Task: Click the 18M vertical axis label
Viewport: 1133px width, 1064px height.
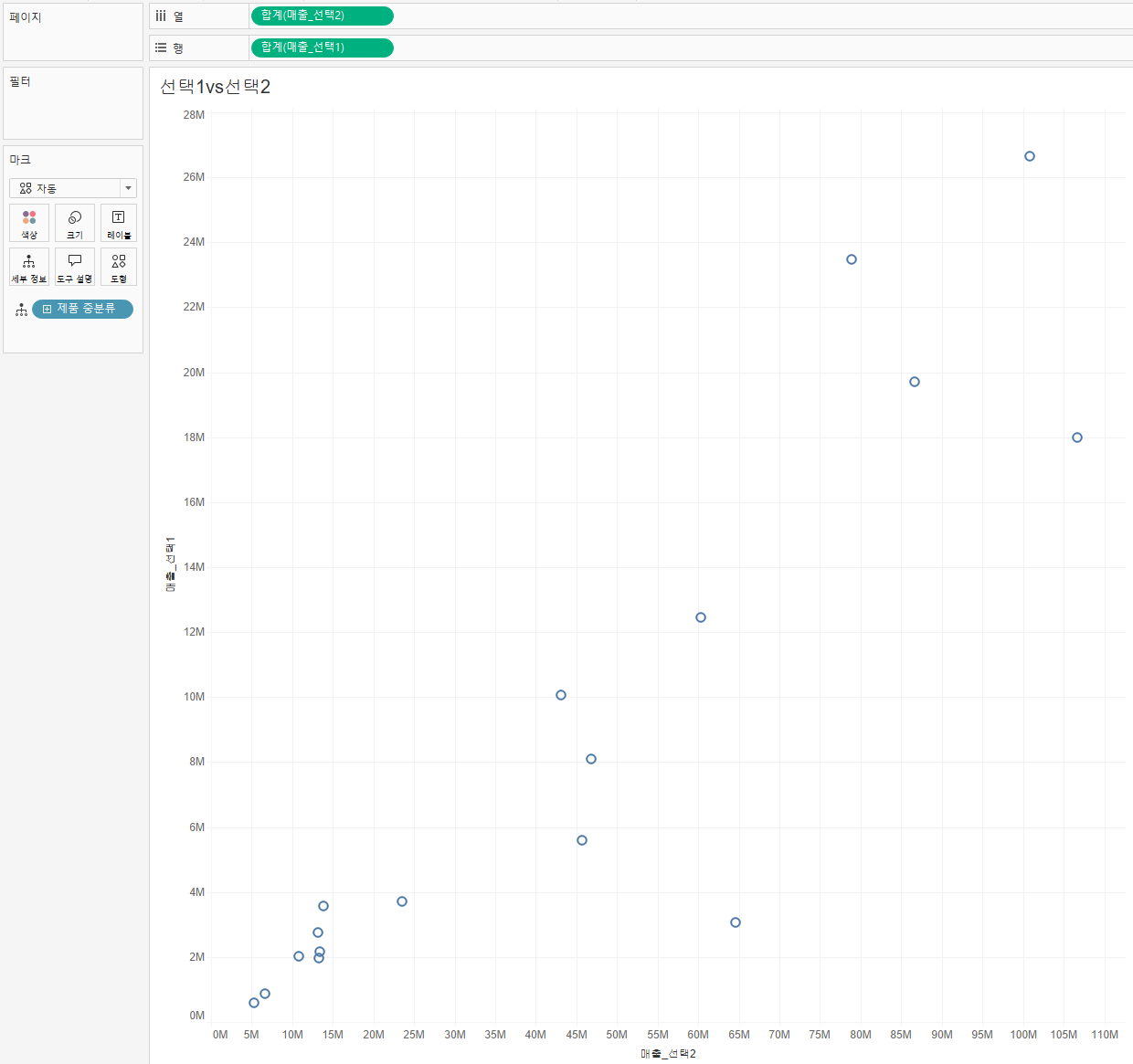Action: click(194, 437)
